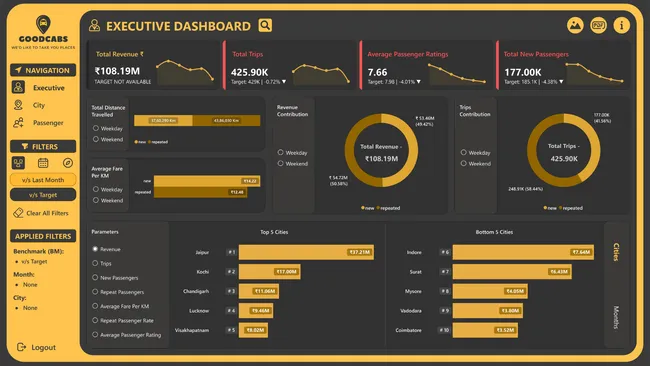Select Average Fare Per KM parameter

(x=95, y=306)
